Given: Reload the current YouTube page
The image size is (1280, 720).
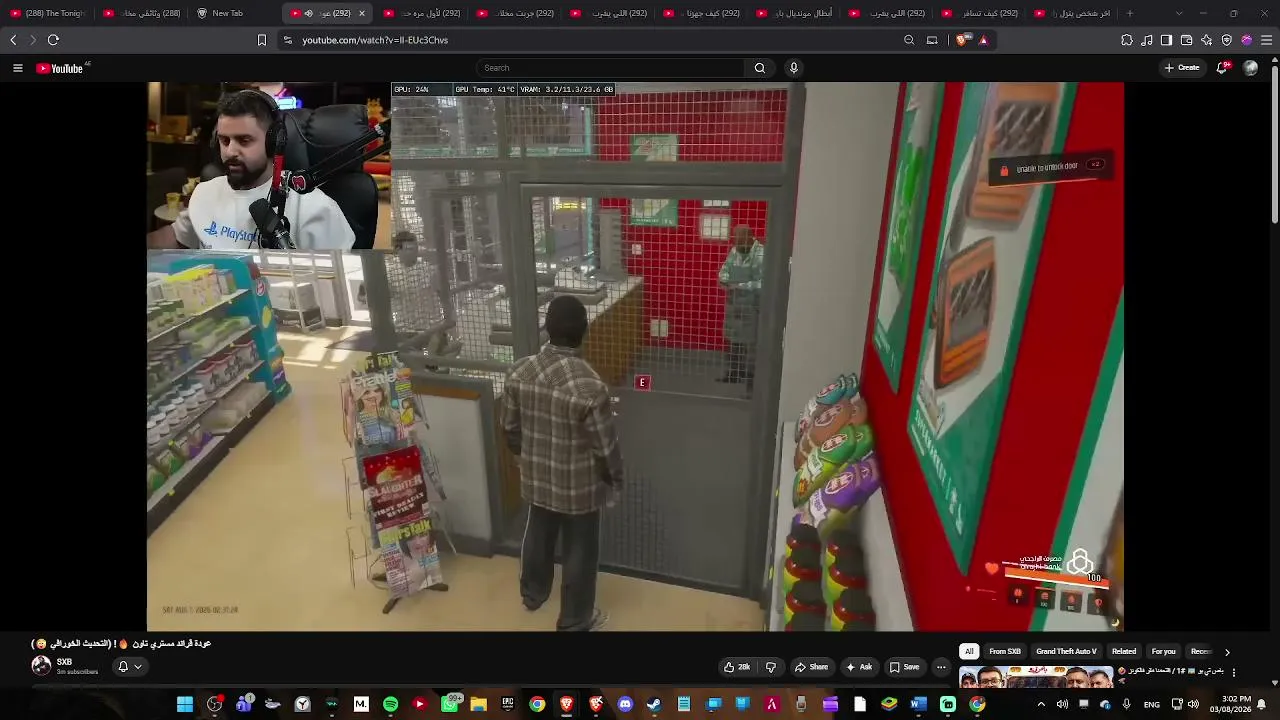Looking at the screenshot, I should 53,40.
